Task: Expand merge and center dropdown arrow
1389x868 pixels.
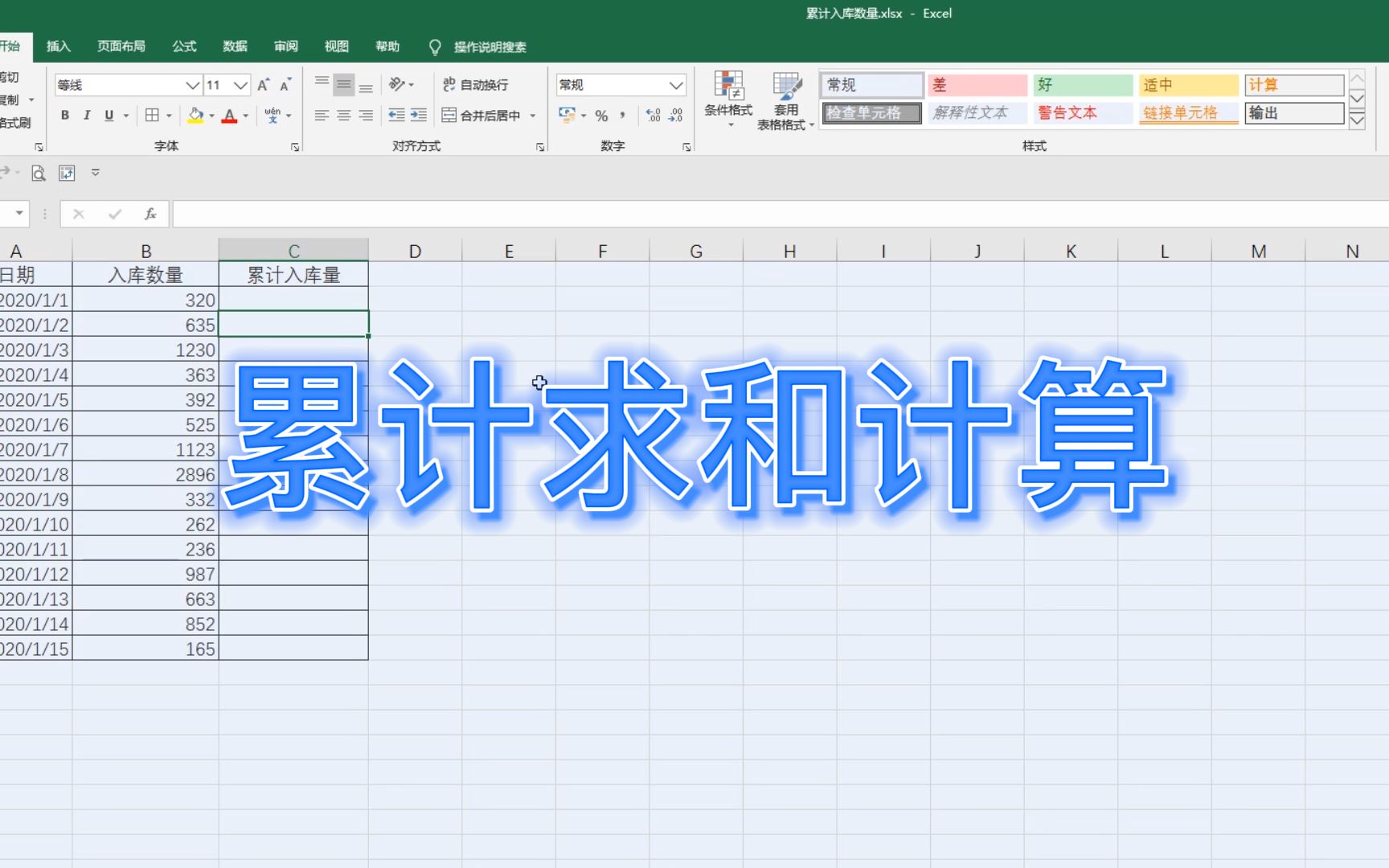Action: (533, 116)
